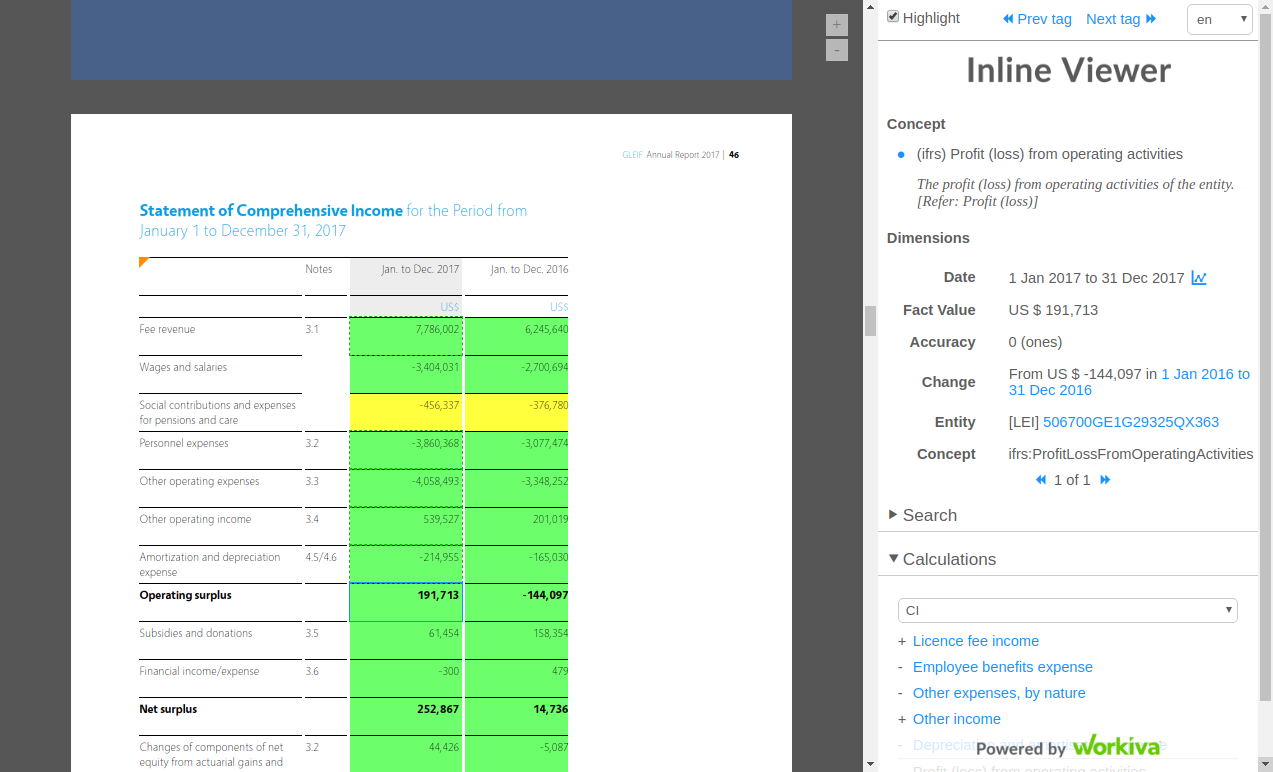Select actuarial gains 2016 value -5,087
The height and width of the screenshot is (772, 1273).
coord(517,754)
